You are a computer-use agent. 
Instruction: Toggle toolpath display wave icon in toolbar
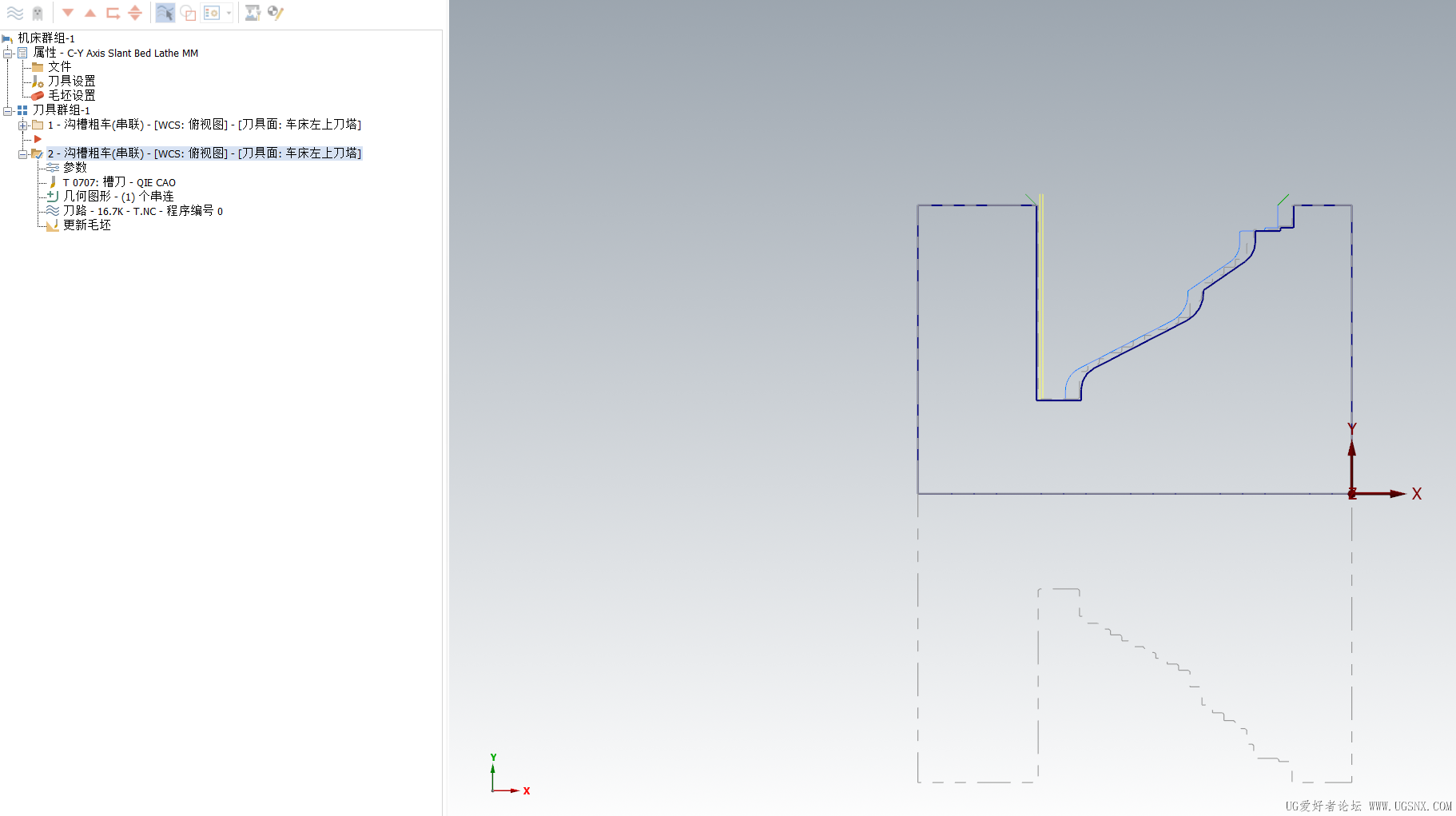coord(14,13)
